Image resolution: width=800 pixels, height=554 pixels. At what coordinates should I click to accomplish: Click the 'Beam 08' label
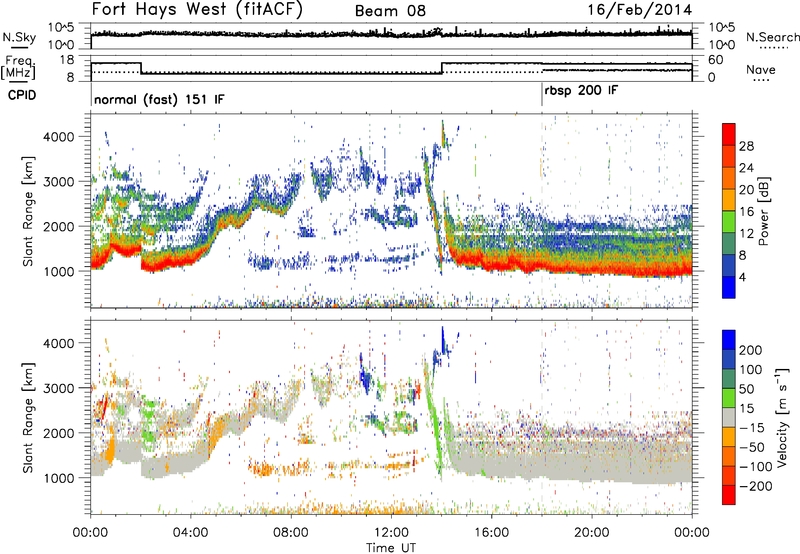click(390, 10)
